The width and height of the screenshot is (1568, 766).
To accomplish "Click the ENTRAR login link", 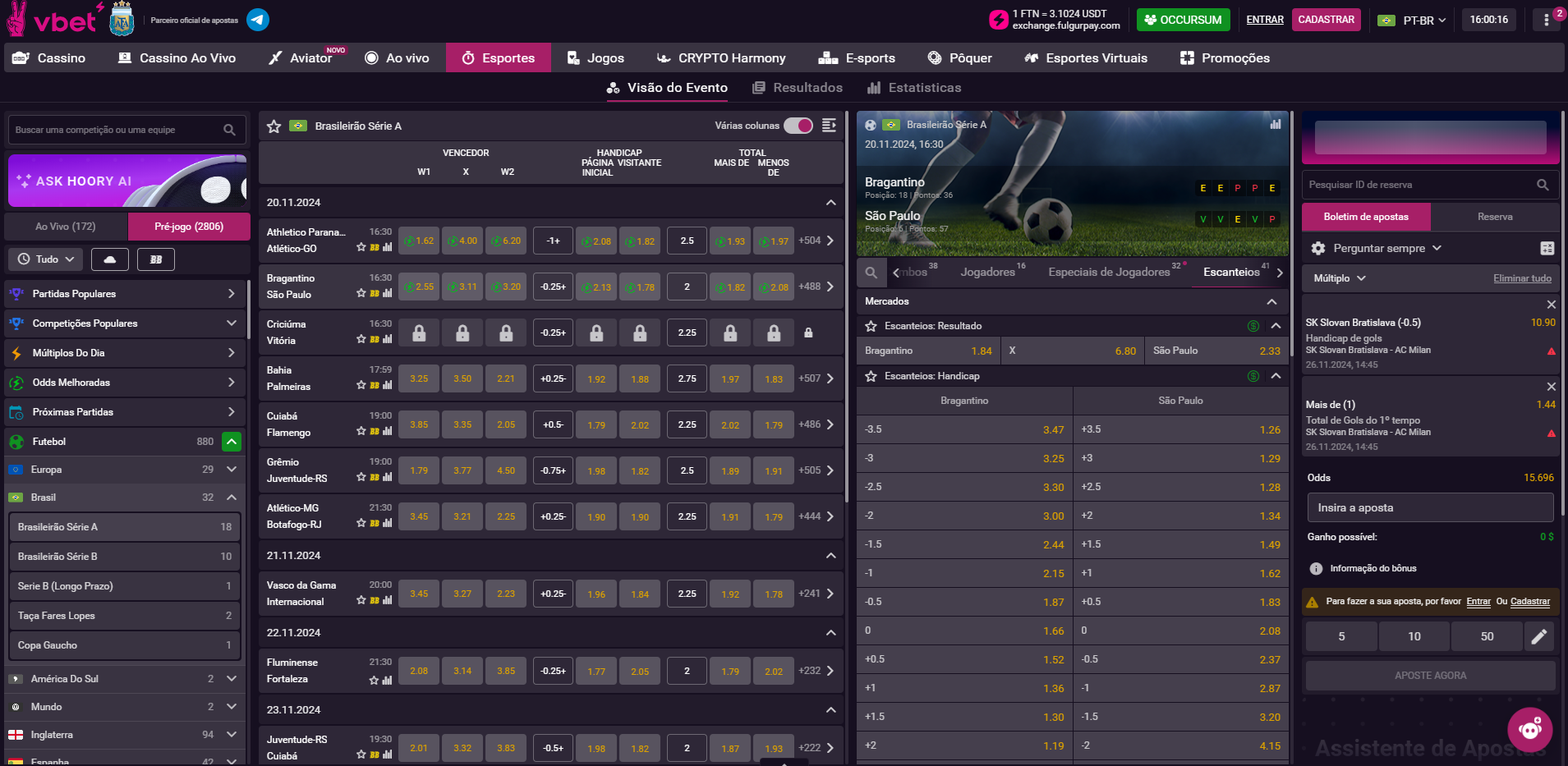I will coord(1265,20).
